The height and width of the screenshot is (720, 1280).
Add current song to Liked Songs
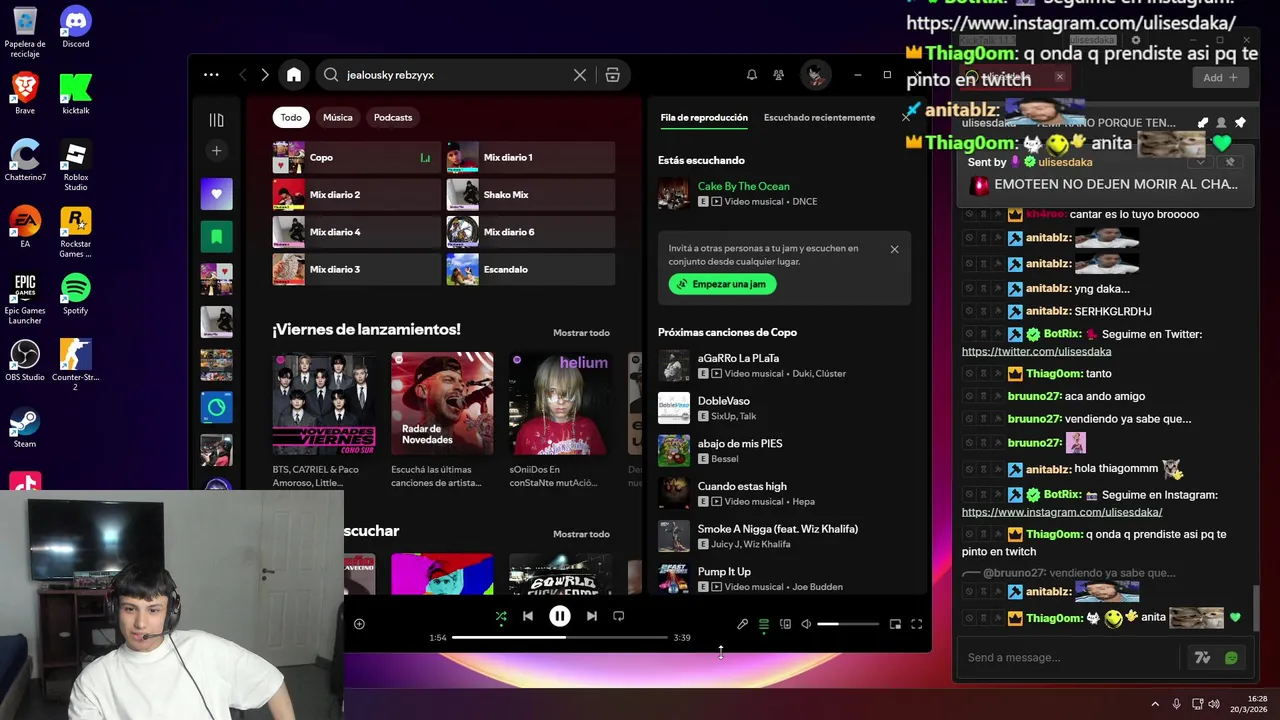point(359,624)
